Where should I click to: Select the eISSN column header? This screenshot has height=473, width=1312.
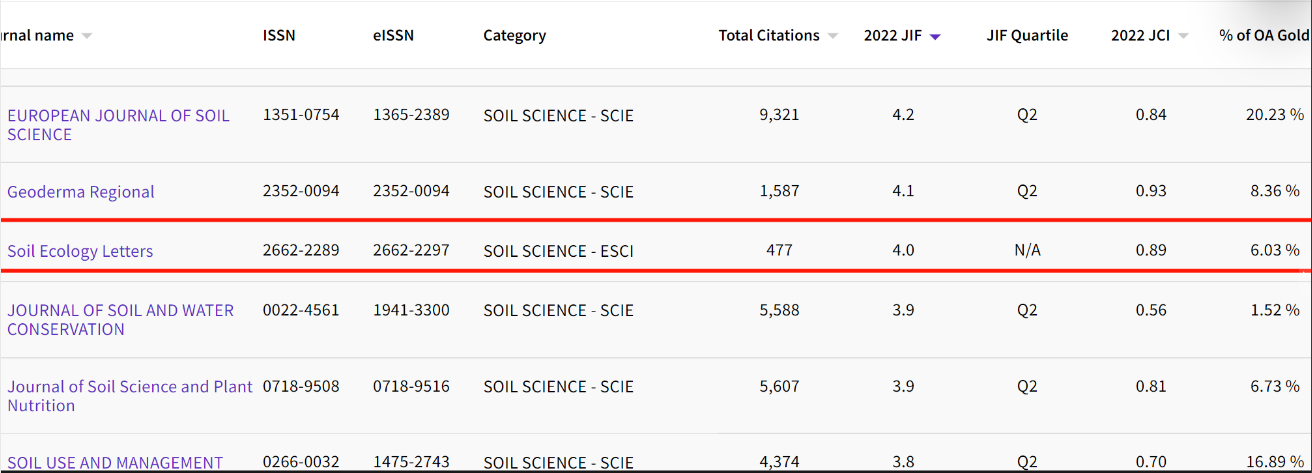(393, 36)
